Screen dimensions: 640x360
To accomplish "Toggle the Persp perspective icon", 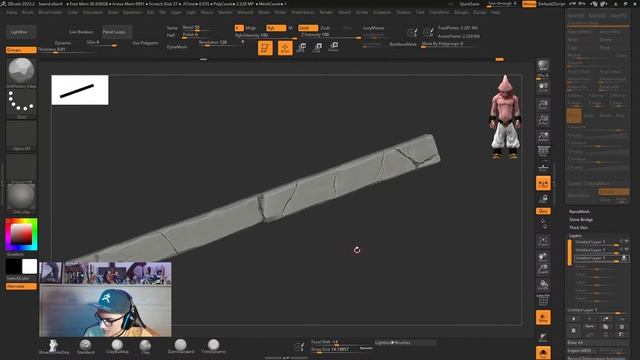I will (x=543, y=151).
